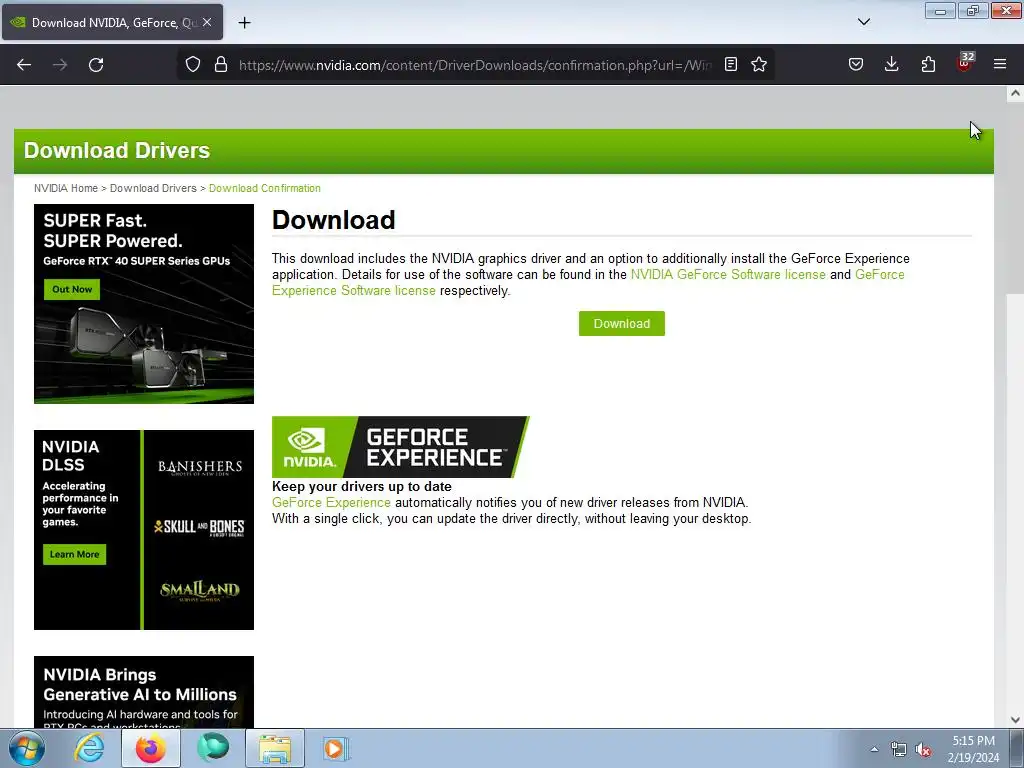Reload the current page
The image size is (1024, 768).
[x=96, y=65]
